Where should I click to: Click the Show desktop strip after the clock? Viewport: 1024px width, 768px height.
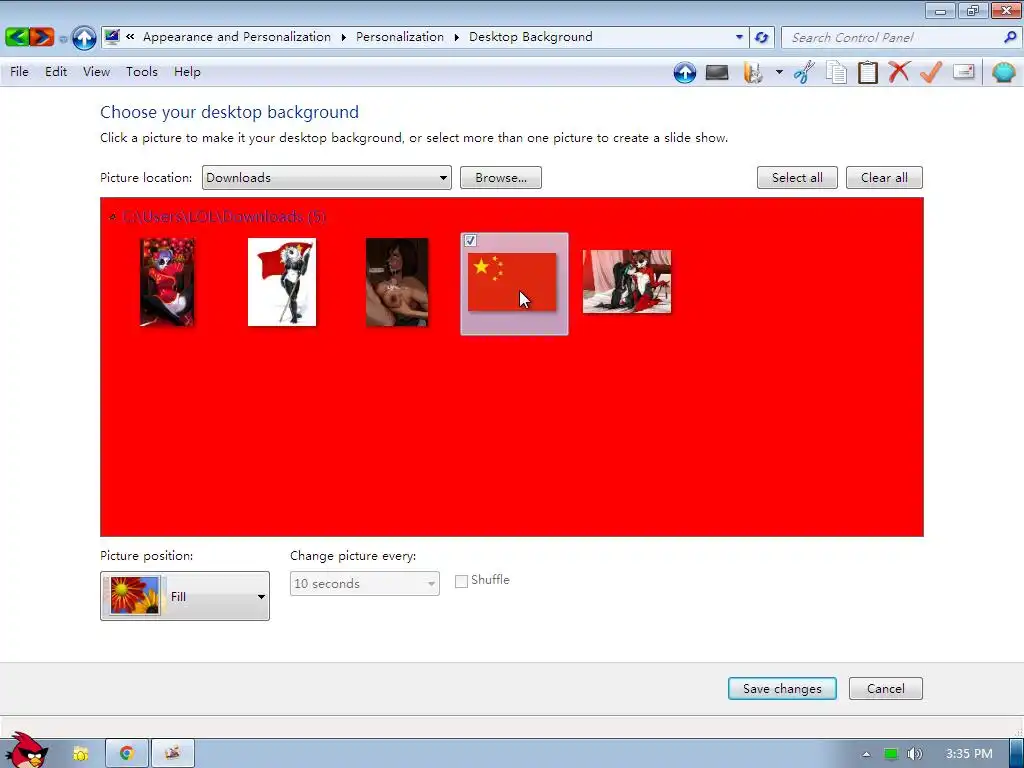1016,754
